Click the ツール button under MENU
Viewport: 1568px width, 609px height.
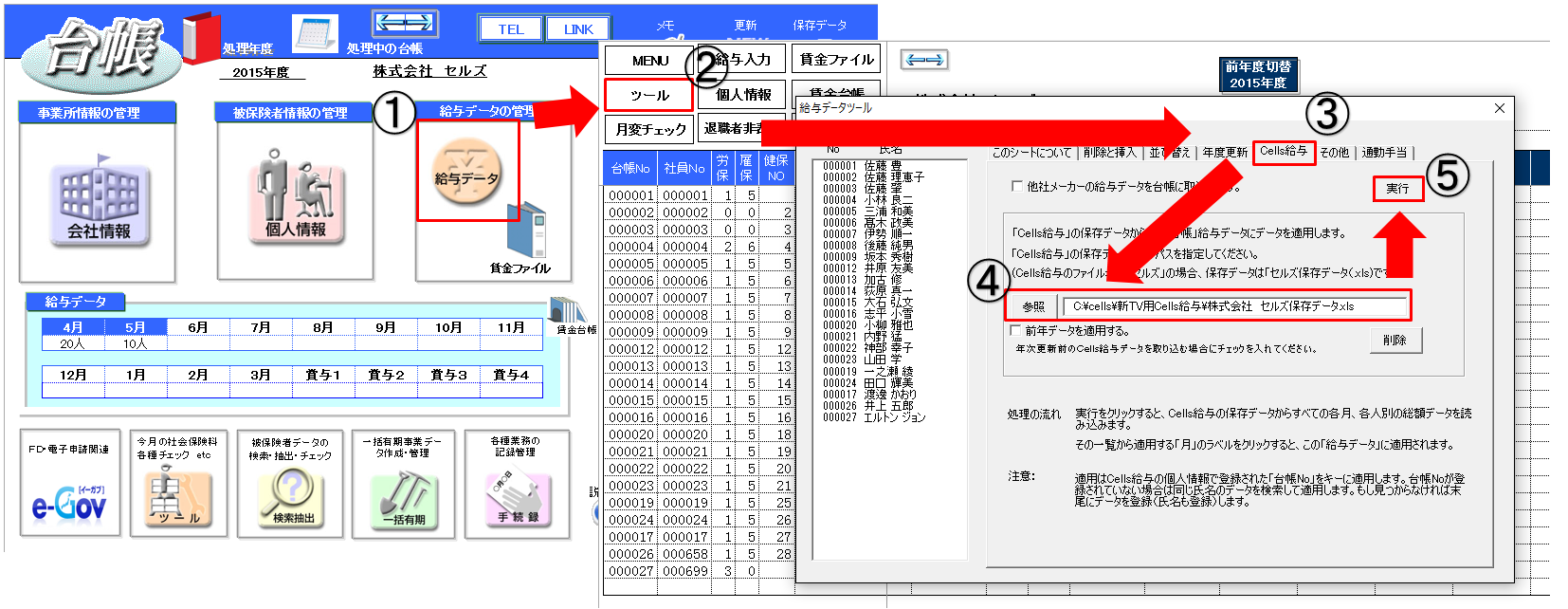pos(649,96)
